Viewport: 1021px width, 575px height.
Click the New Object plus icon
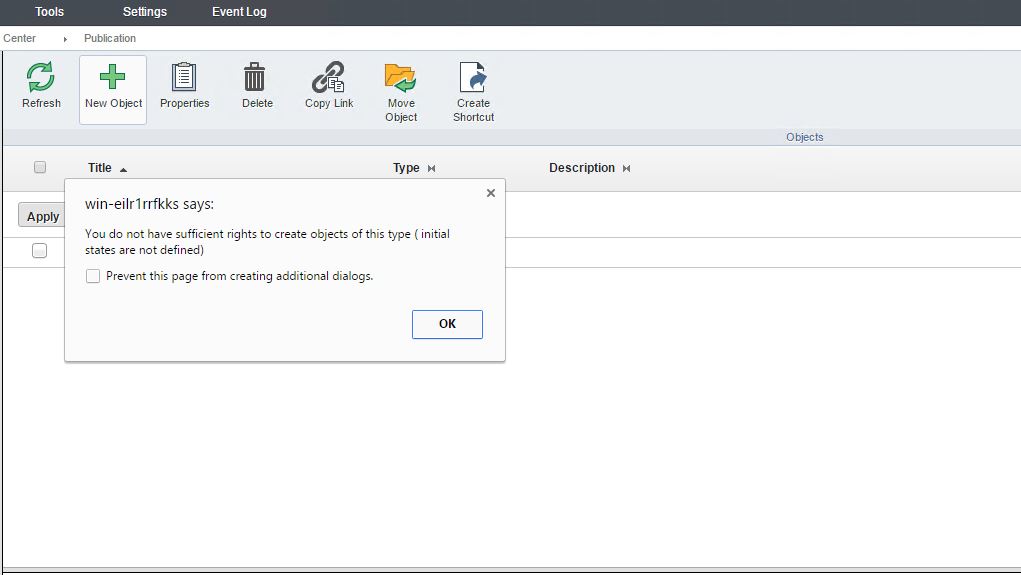(113, 78)
